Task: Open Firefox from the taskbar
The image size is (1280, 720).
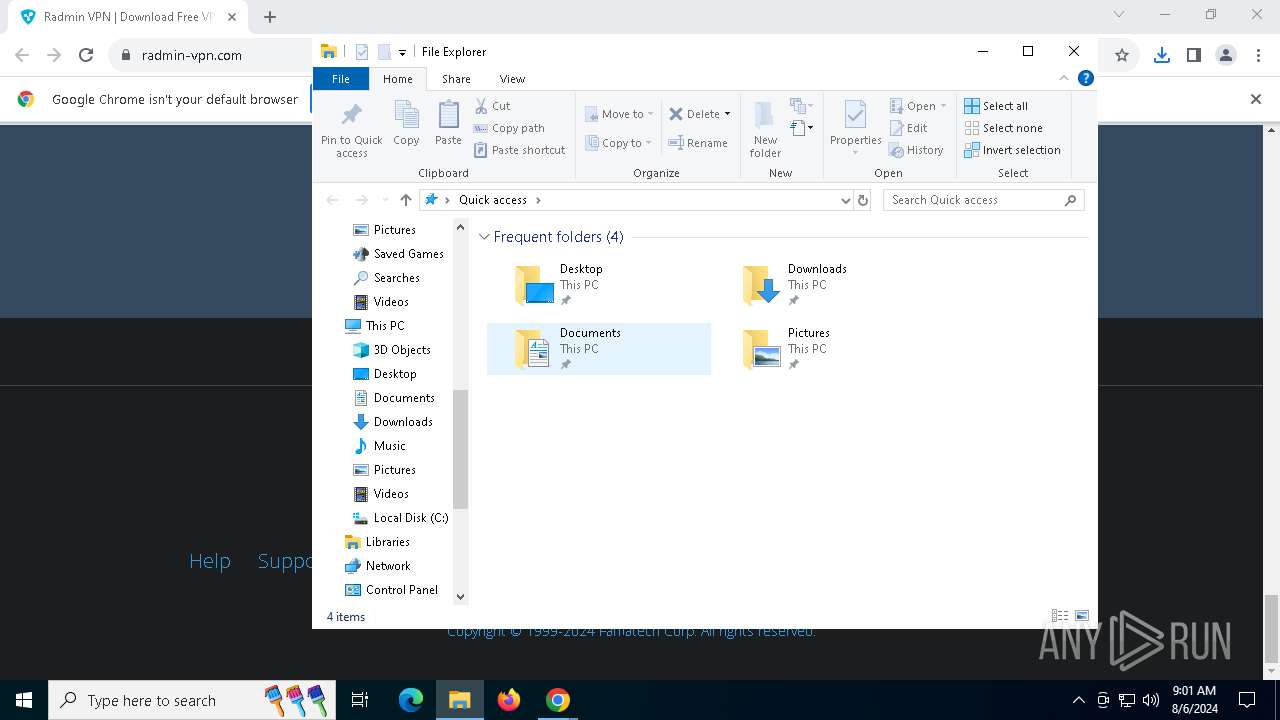Action: (x=509, y=700)
